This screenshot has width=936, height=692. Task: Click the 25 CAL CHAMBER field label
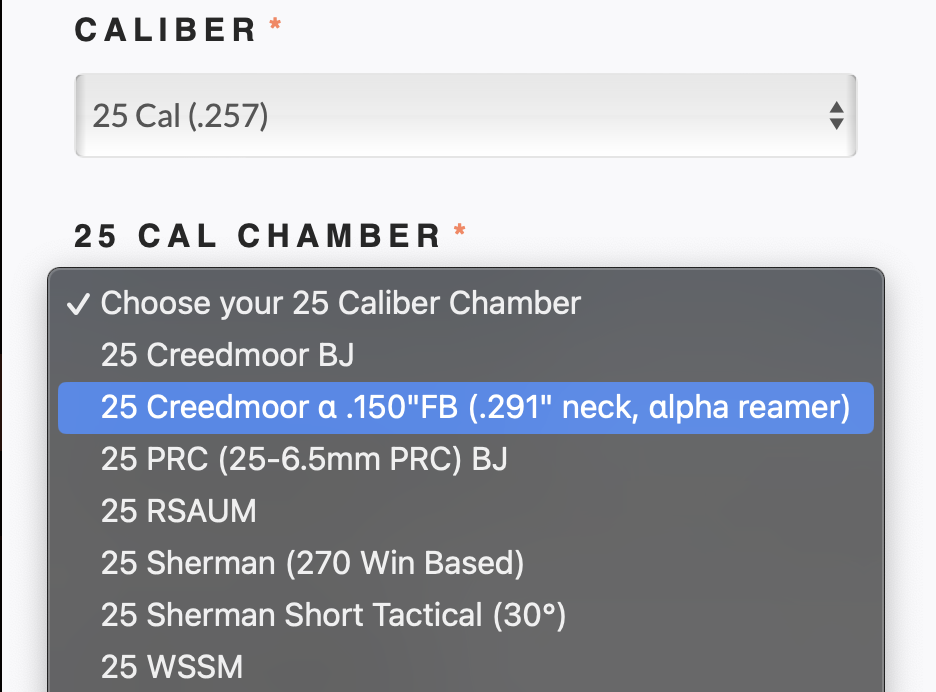click(x=257, y=236)
